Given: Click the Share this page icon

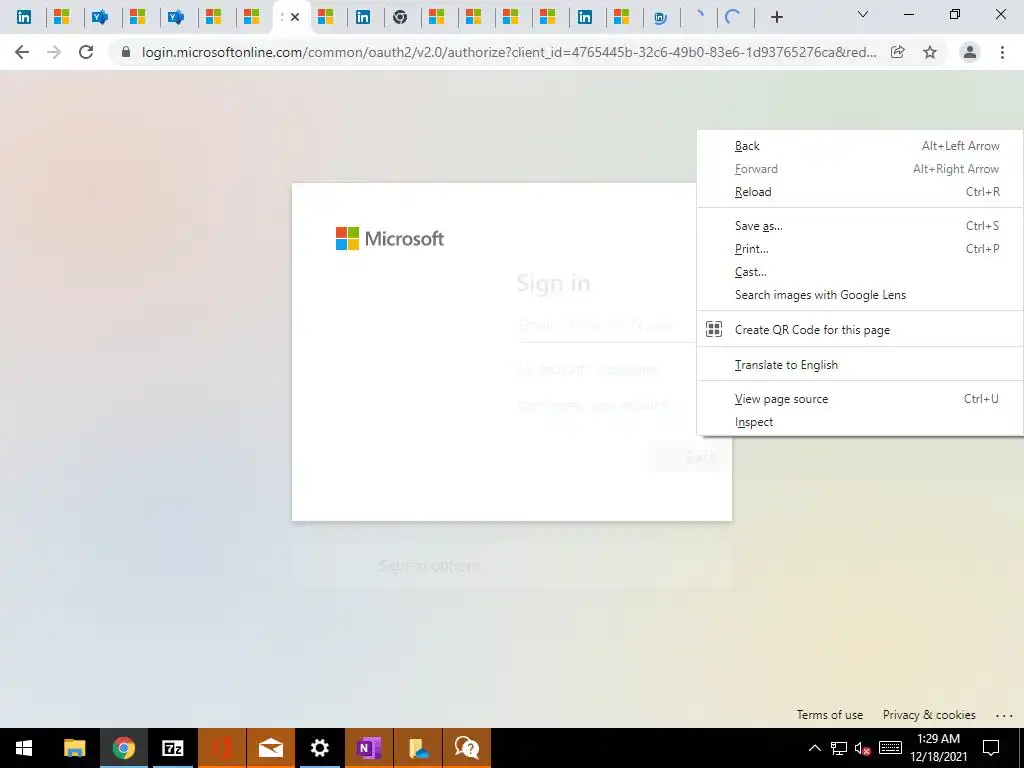Looking at the screenshot, I should point(898,52).
